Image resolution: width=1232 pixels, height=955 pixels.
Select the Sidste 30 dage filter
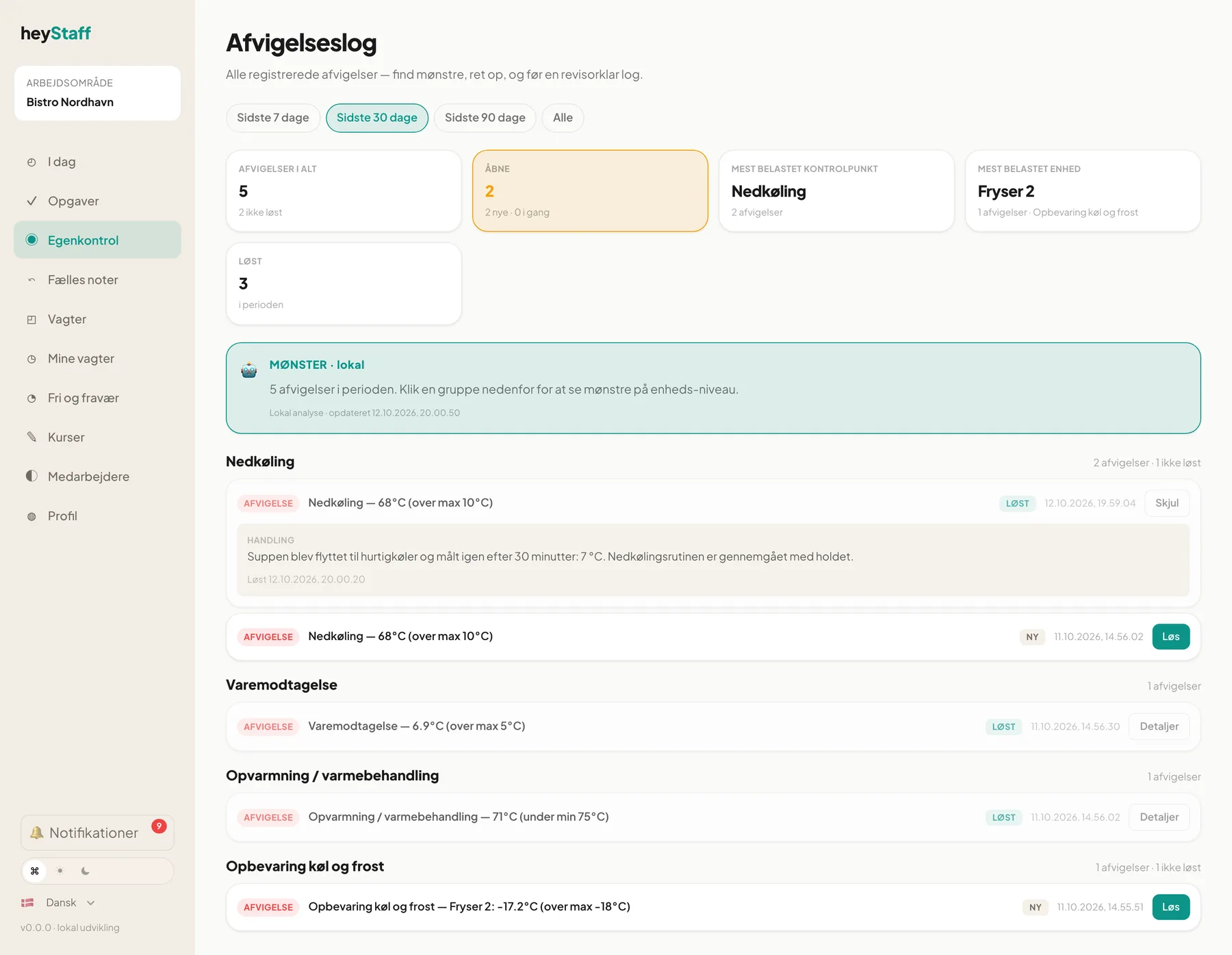[377, 118]
